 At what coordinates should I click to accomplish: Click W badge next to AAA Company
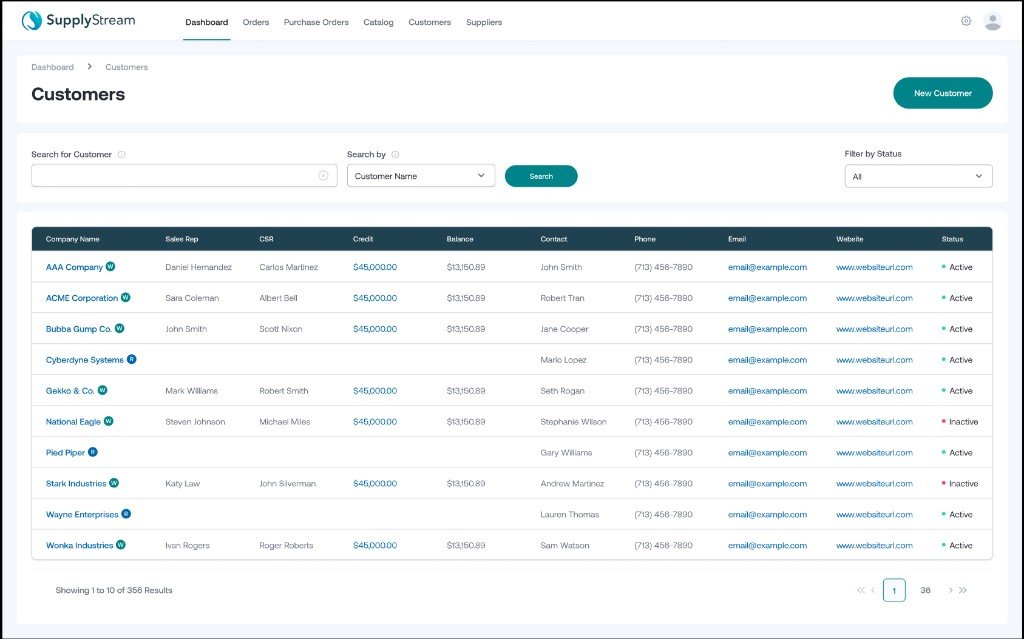point(110,267)
